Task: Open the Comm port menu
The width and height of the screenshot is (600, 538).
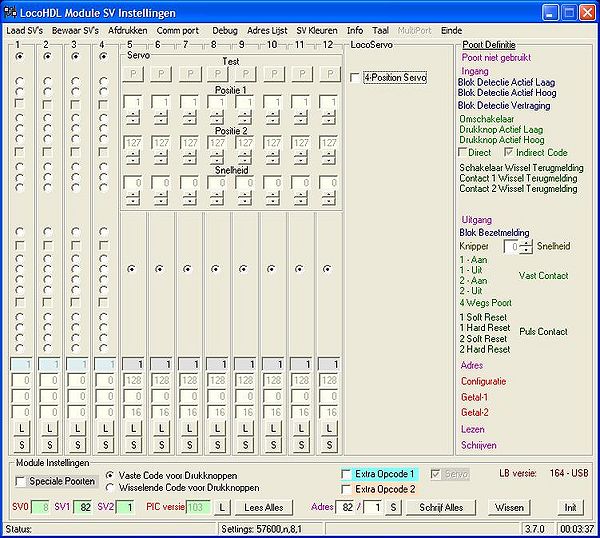Action: (178, 31)
